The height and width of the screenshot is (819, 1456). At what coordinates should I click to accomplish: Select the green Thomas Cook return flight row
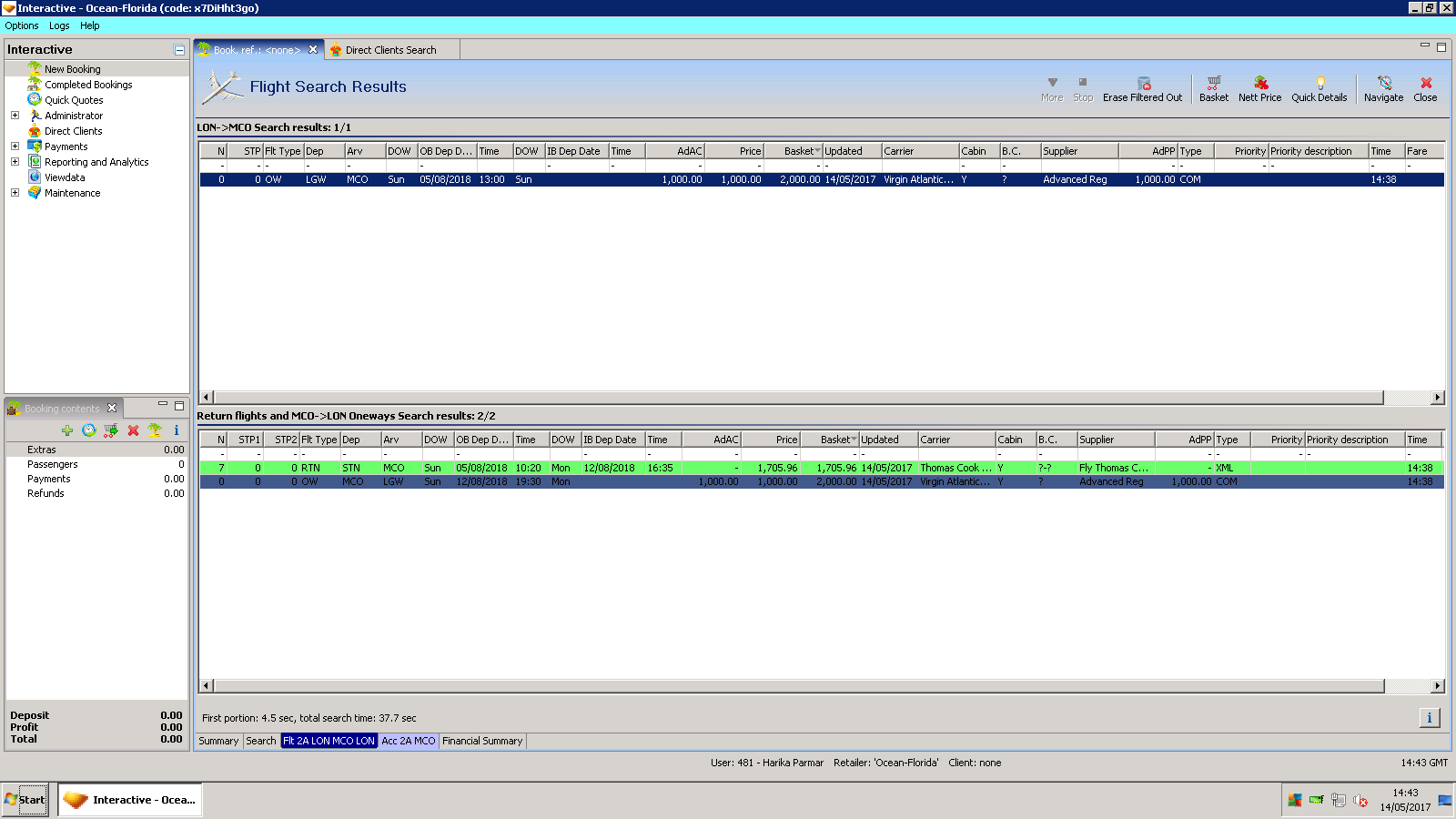pos(822,468)
